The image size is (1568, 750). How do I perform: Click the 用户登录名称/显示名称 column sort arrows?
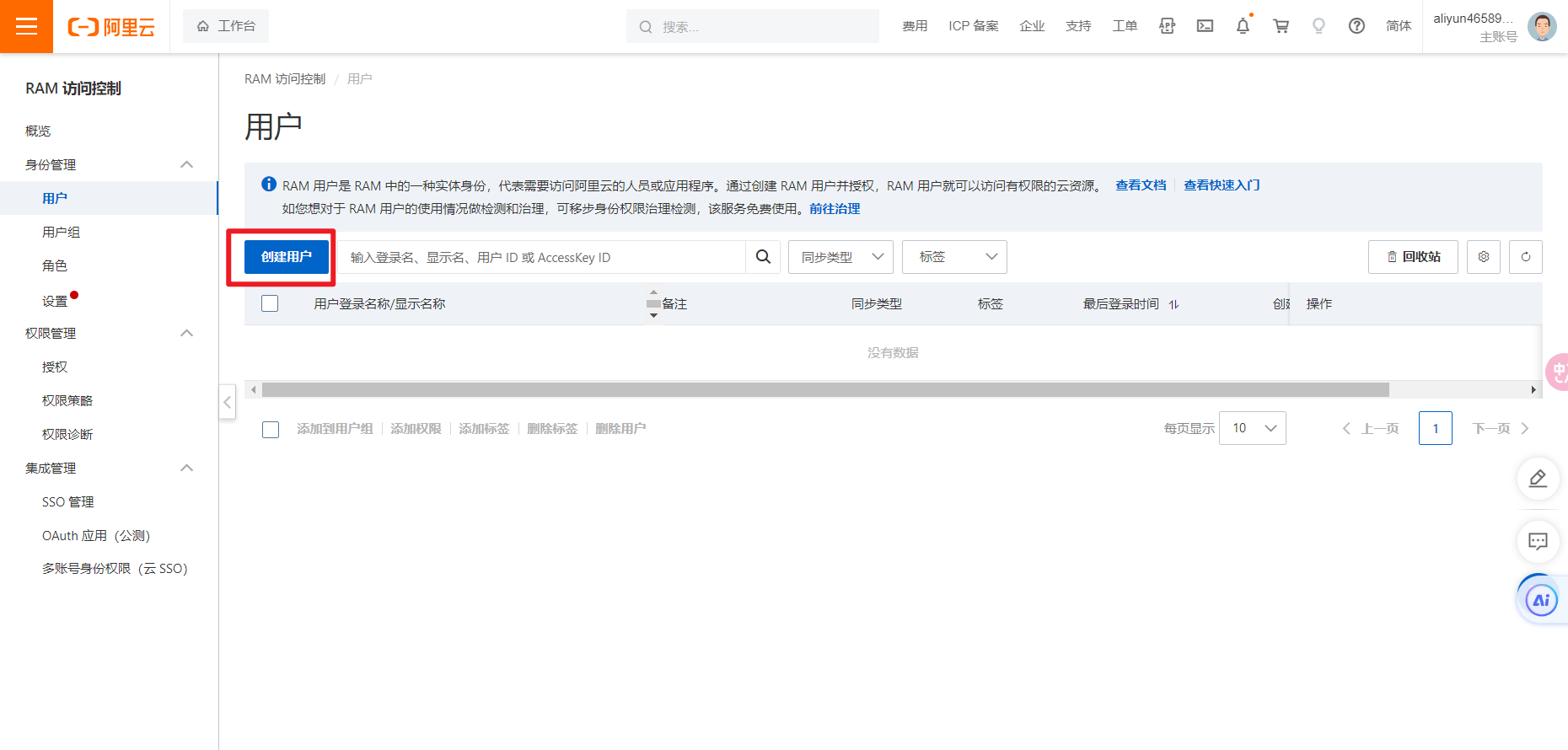(653, 303)
